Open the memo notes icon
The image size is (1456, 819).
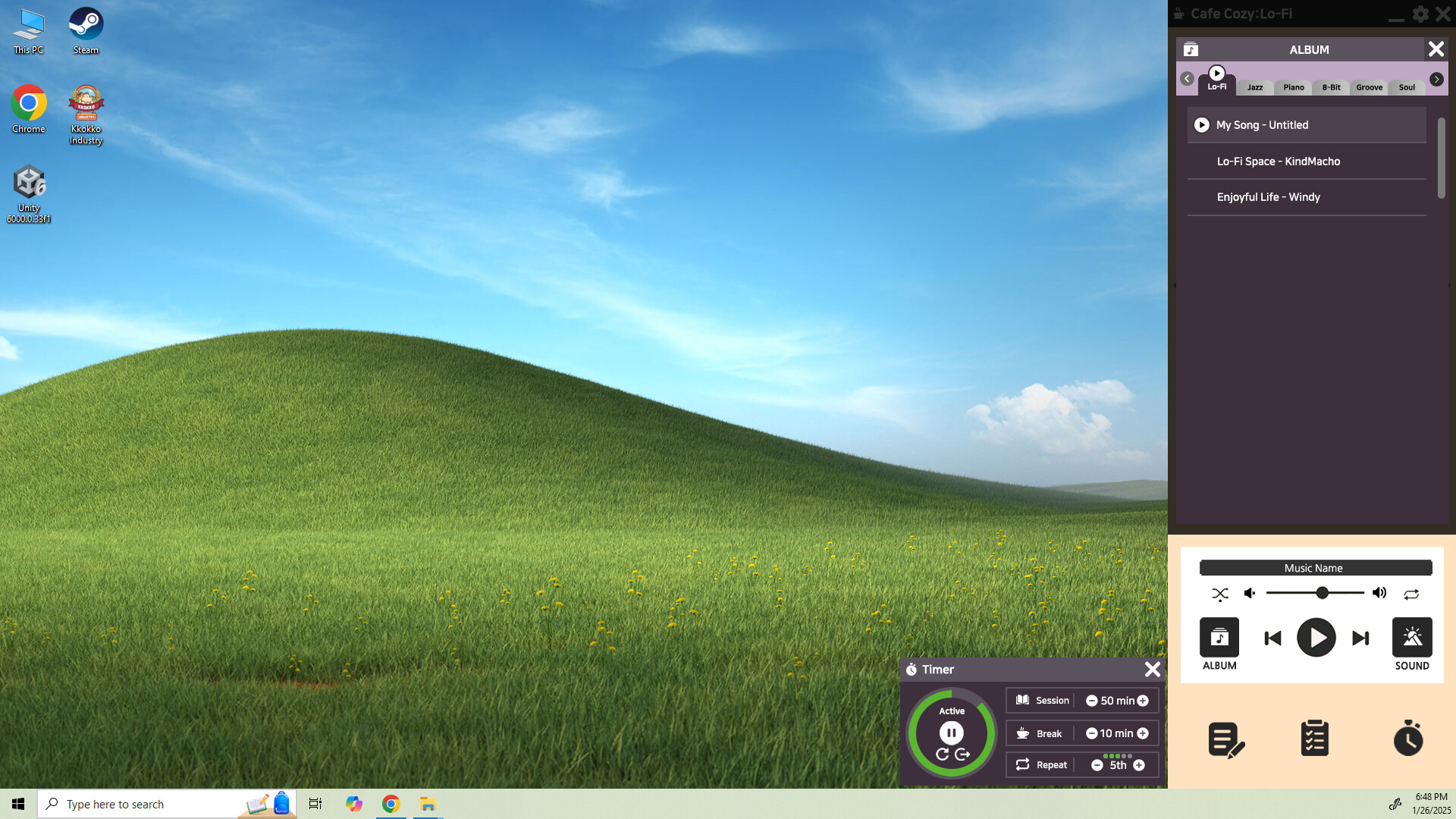tap(1226, 739)
